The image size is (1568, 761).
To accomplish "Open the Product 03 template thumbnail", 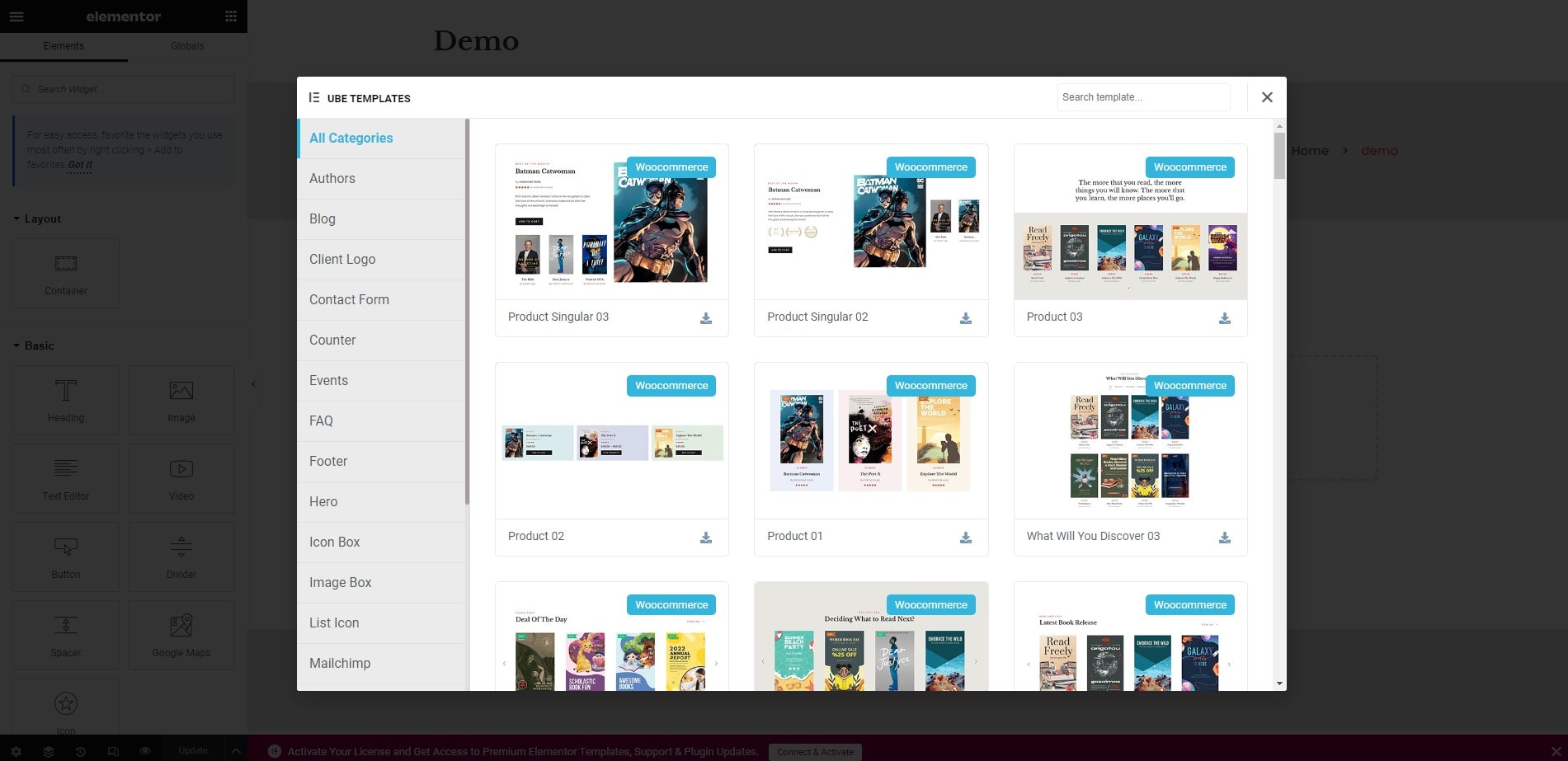I will click(x=1130, y=222).
